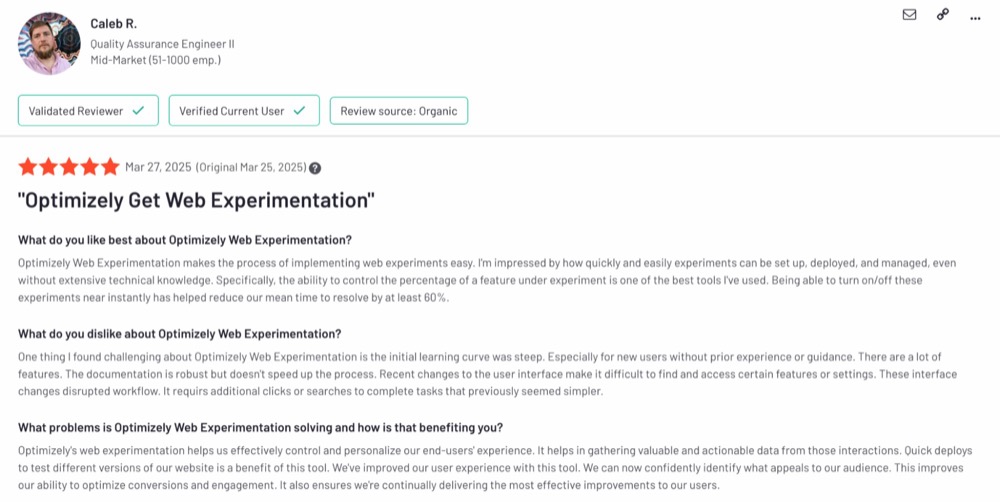Click the Verified Current User checkmark
The width and height of the screenshot is (1000, 504).
point(299,111)
